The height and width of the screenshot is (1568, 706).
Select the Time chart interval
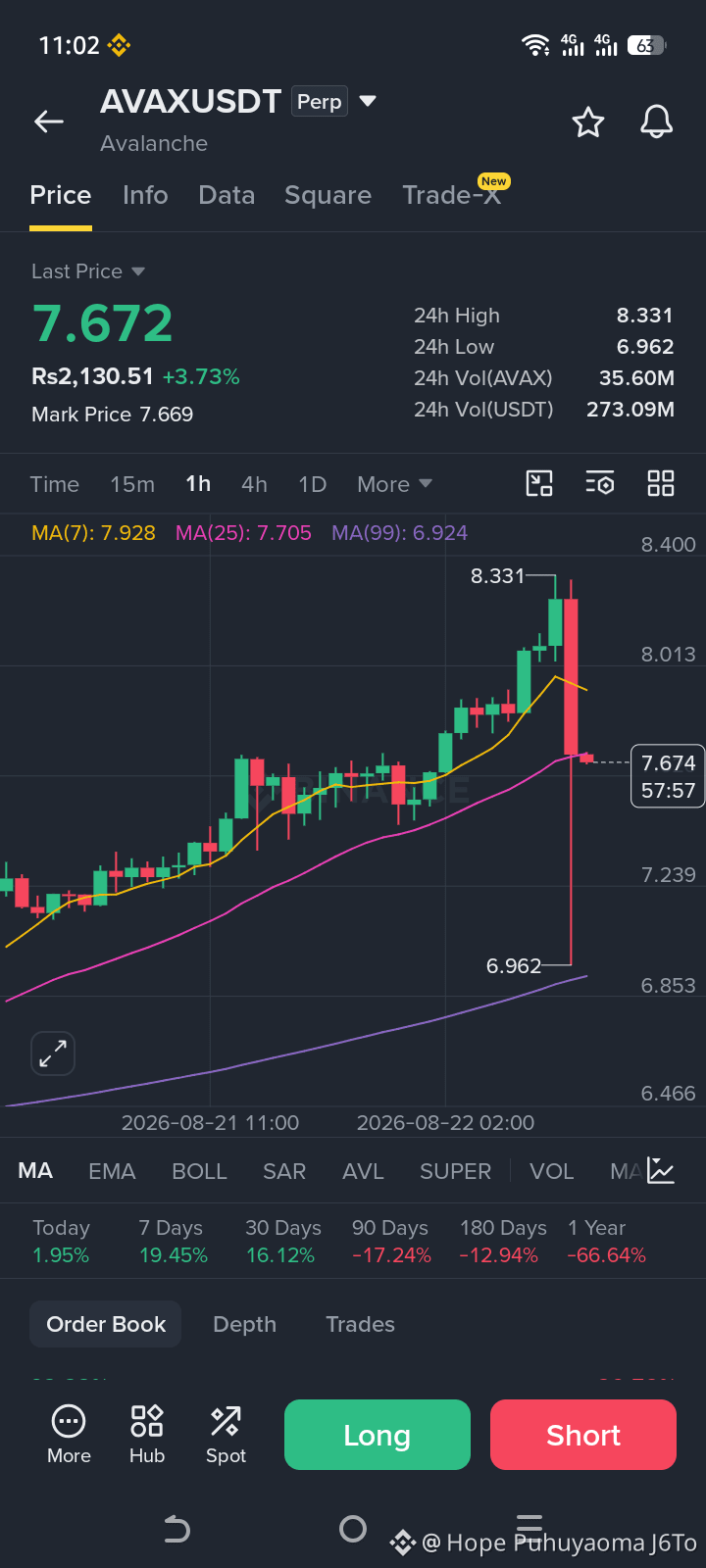(x=55, y=484)
